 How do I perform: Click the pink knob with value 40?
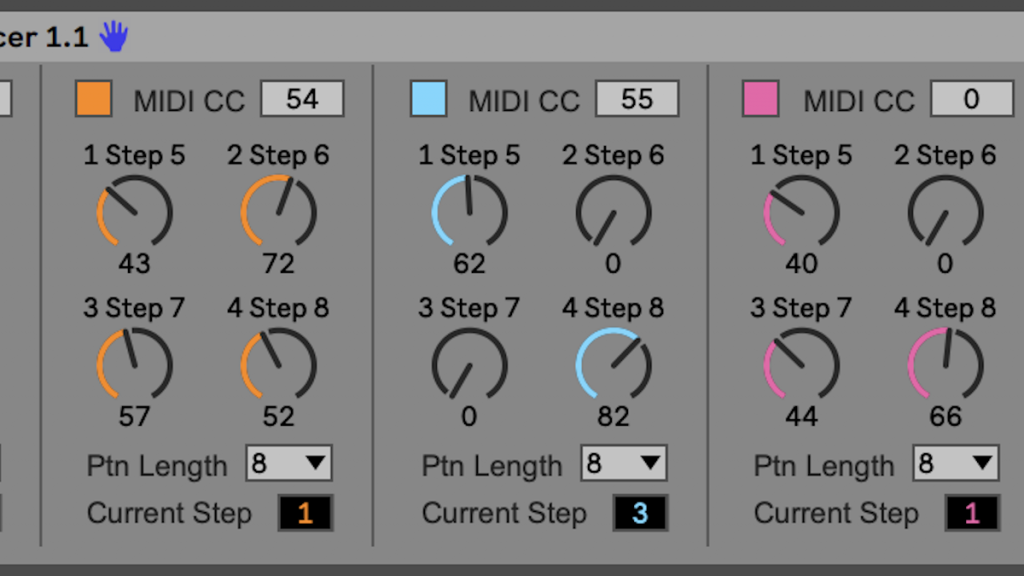pos(801,212)
